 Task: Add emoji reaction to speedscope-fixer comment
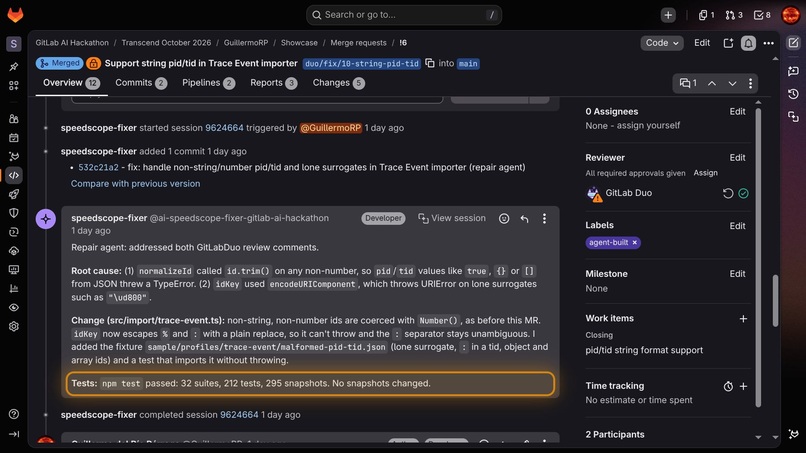click(504, 219)
